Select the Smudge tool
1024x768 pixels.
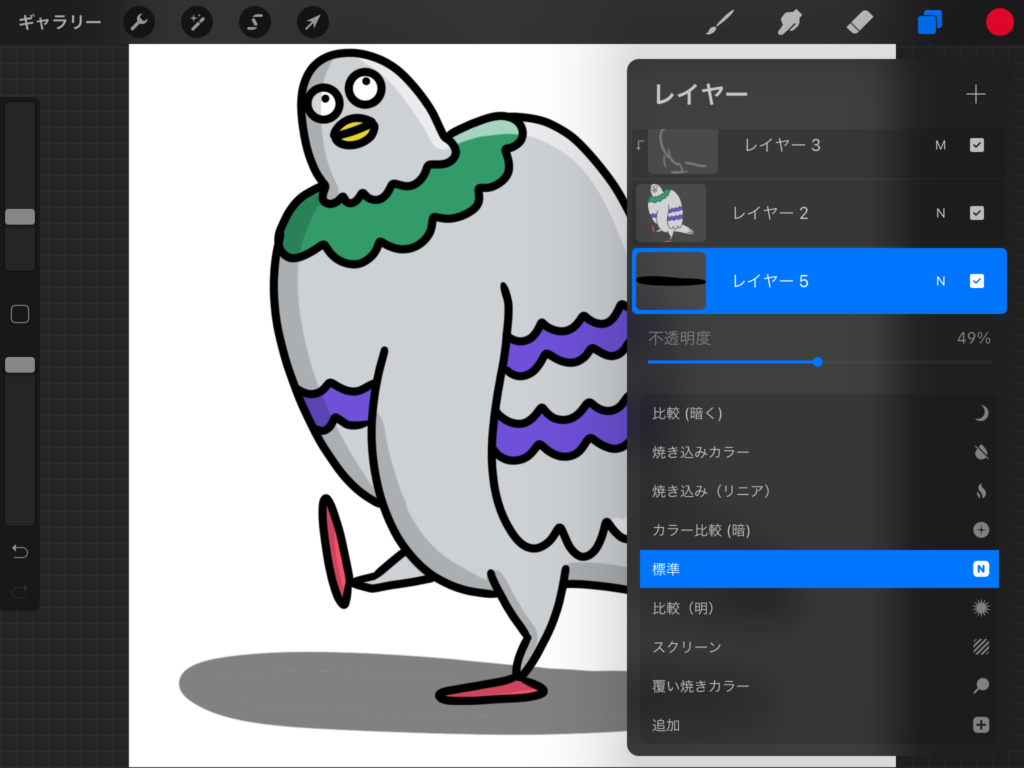coord(789,21)
